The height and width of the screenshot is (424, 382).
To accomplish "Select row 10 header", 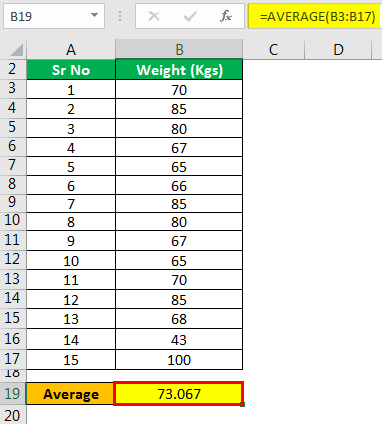I will pos(13,221).
